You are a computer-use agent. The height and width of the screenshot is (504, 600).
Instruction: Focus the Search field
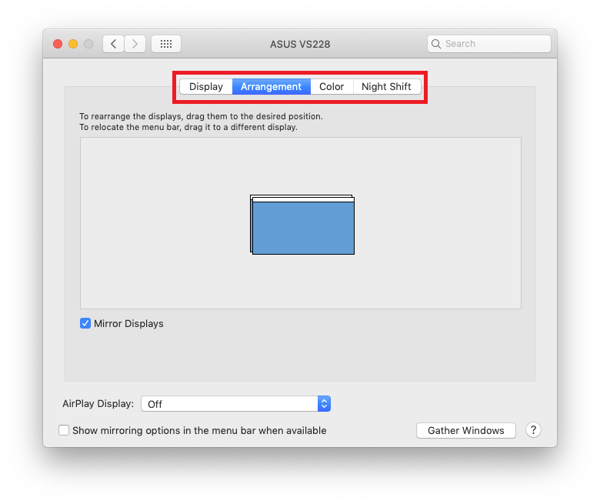tap(489, 44)
